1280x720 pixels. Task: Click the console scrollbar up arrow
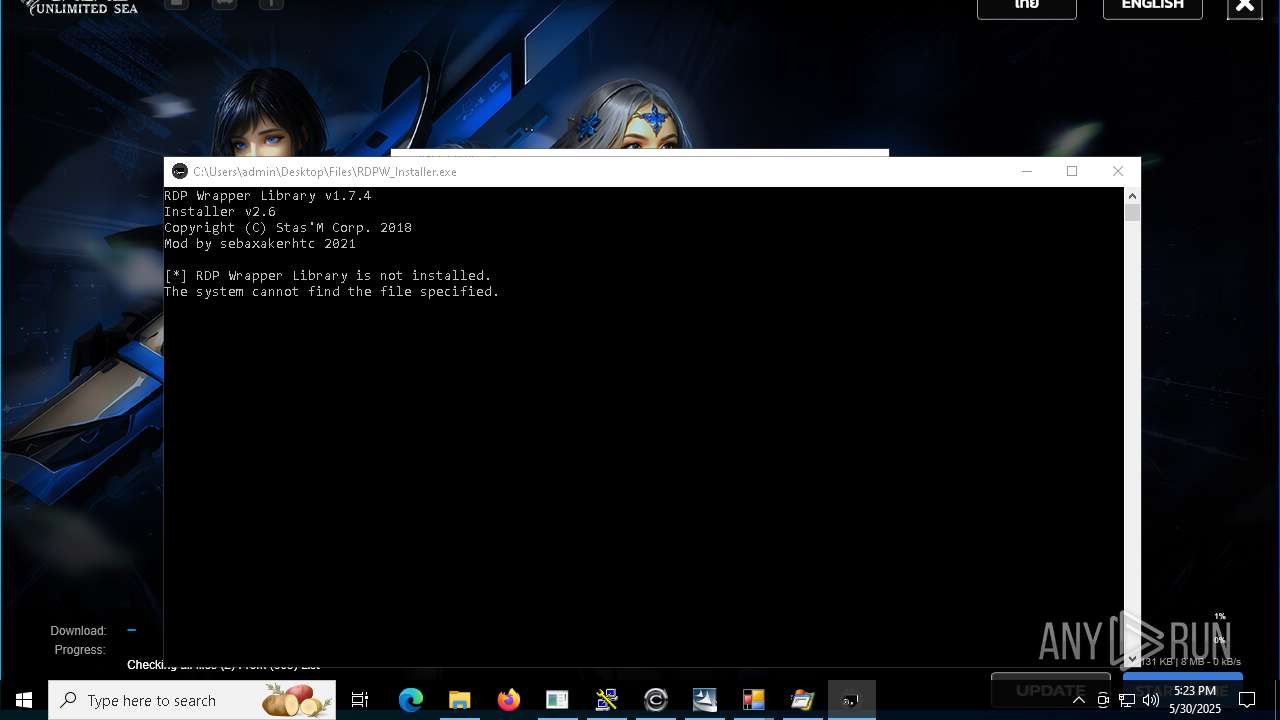[x=1132, y=196]
